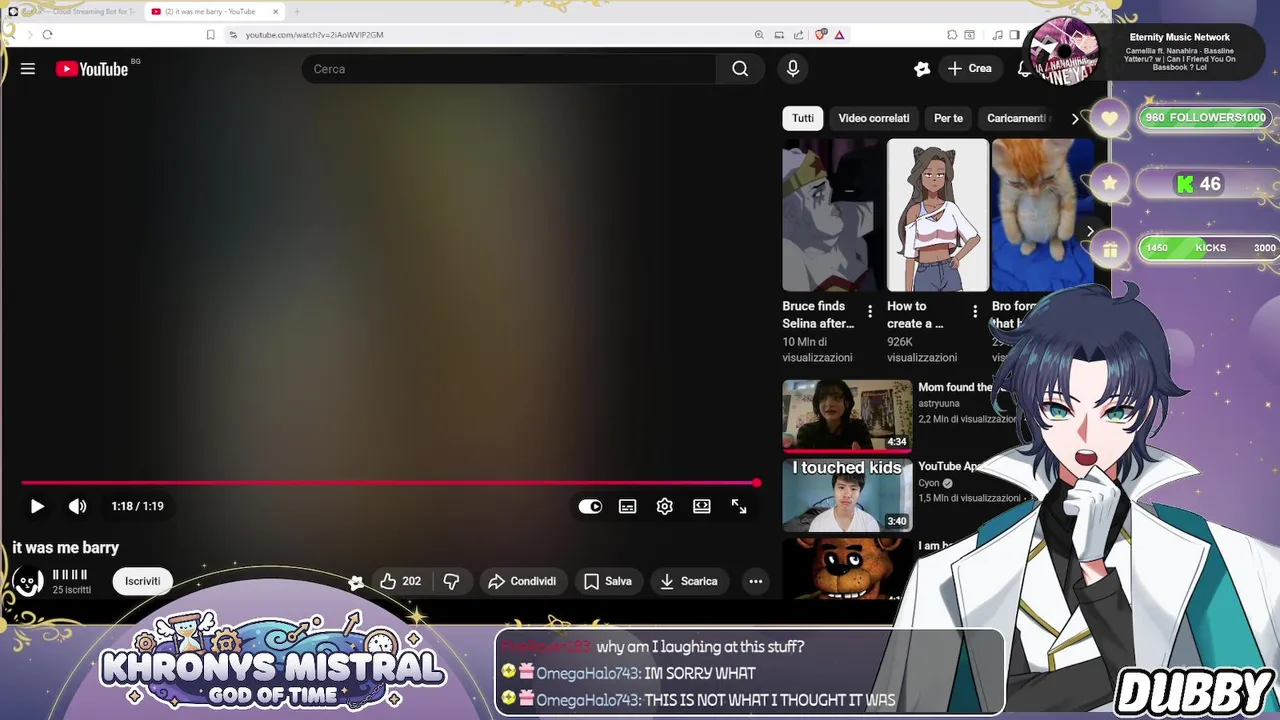Screen dimensions: 1280x720
Task: Click the gift icon in stream overlay
Action: [x=1110, y=248]
